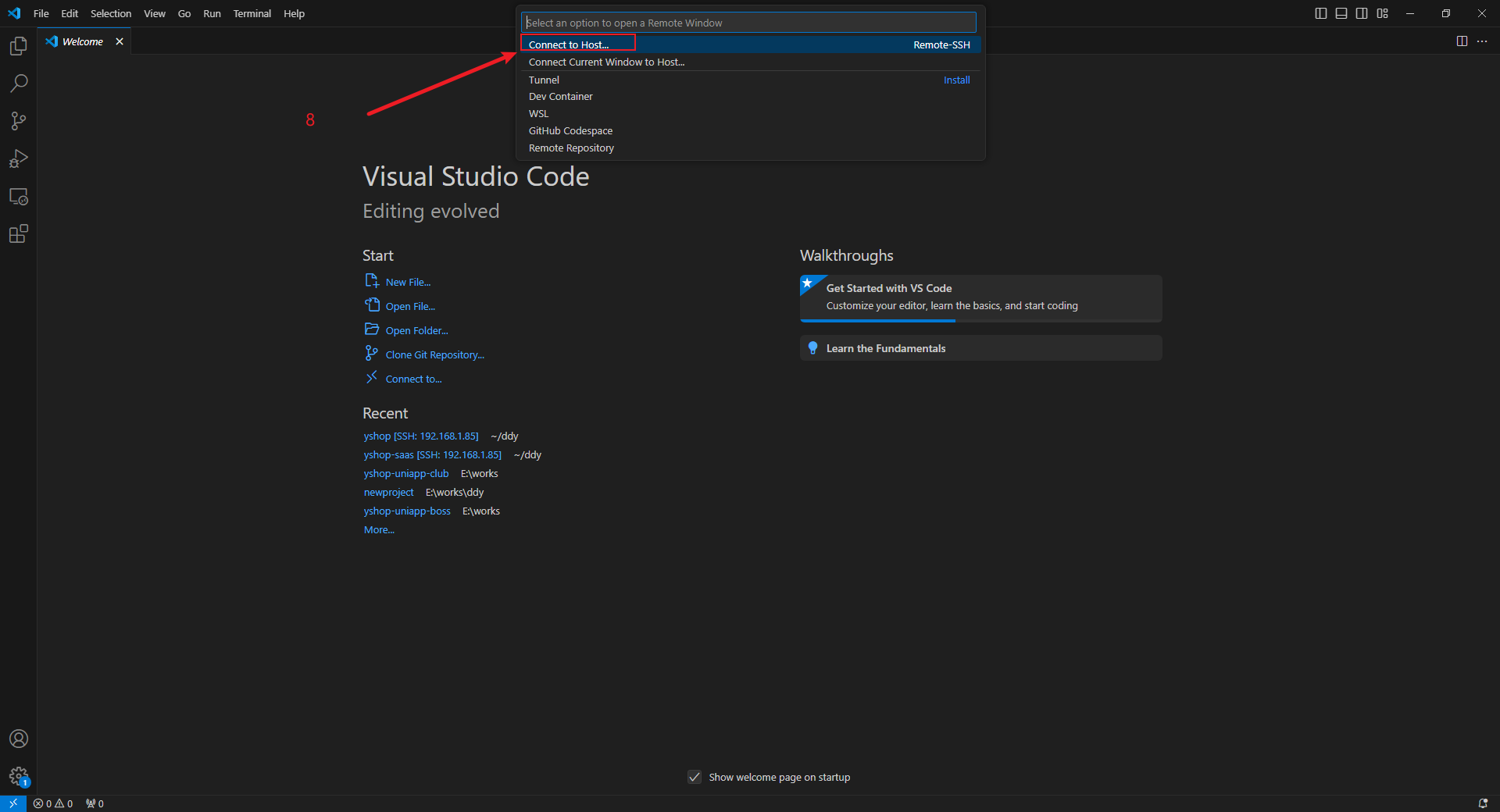Select the Remote Repository option
The image size is (1500, 812).
click(750, 148)
